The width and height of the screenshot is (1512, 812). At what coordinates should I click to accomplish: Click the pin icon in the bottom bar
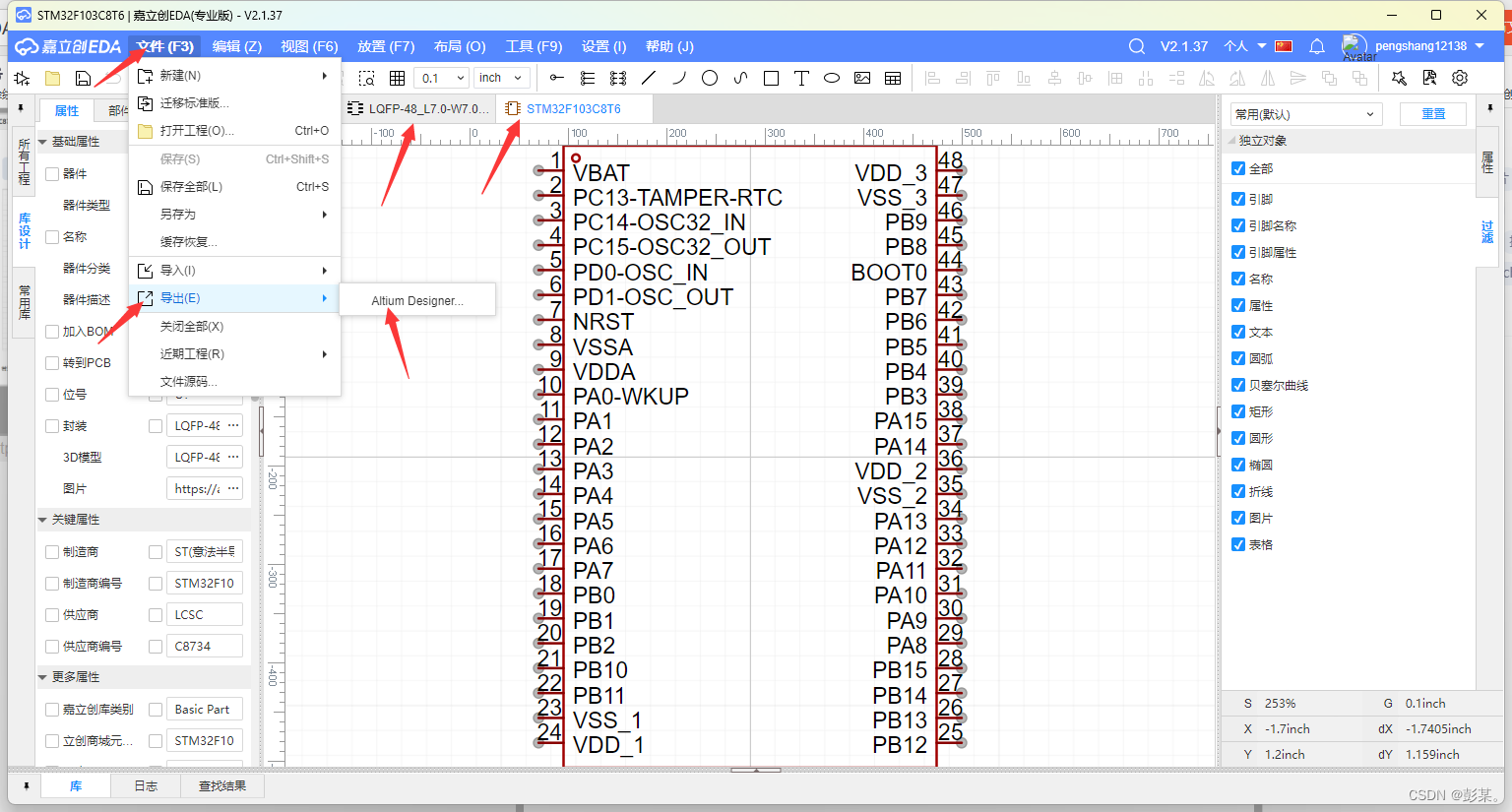tap(26, 785)
